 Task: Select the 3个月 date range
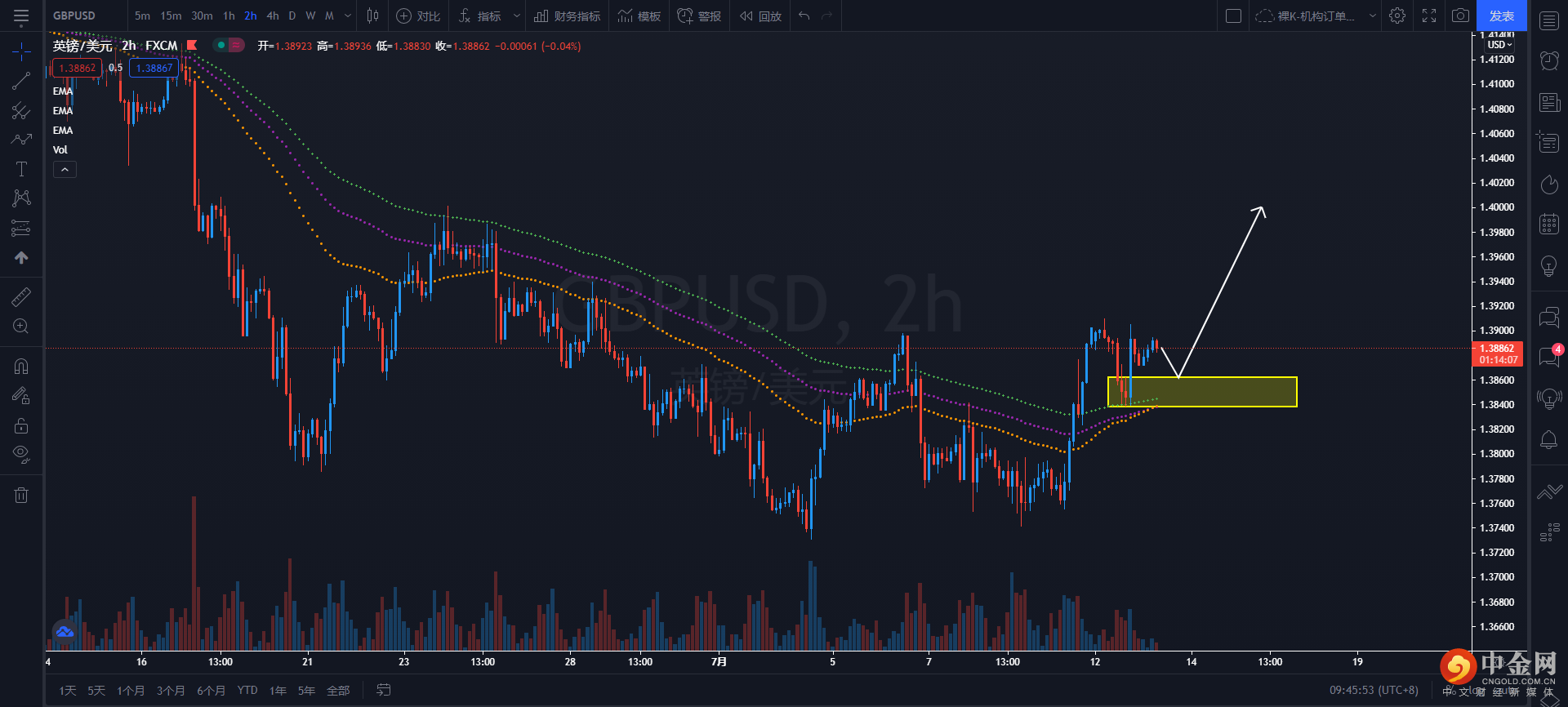click(x=171, y=691)
